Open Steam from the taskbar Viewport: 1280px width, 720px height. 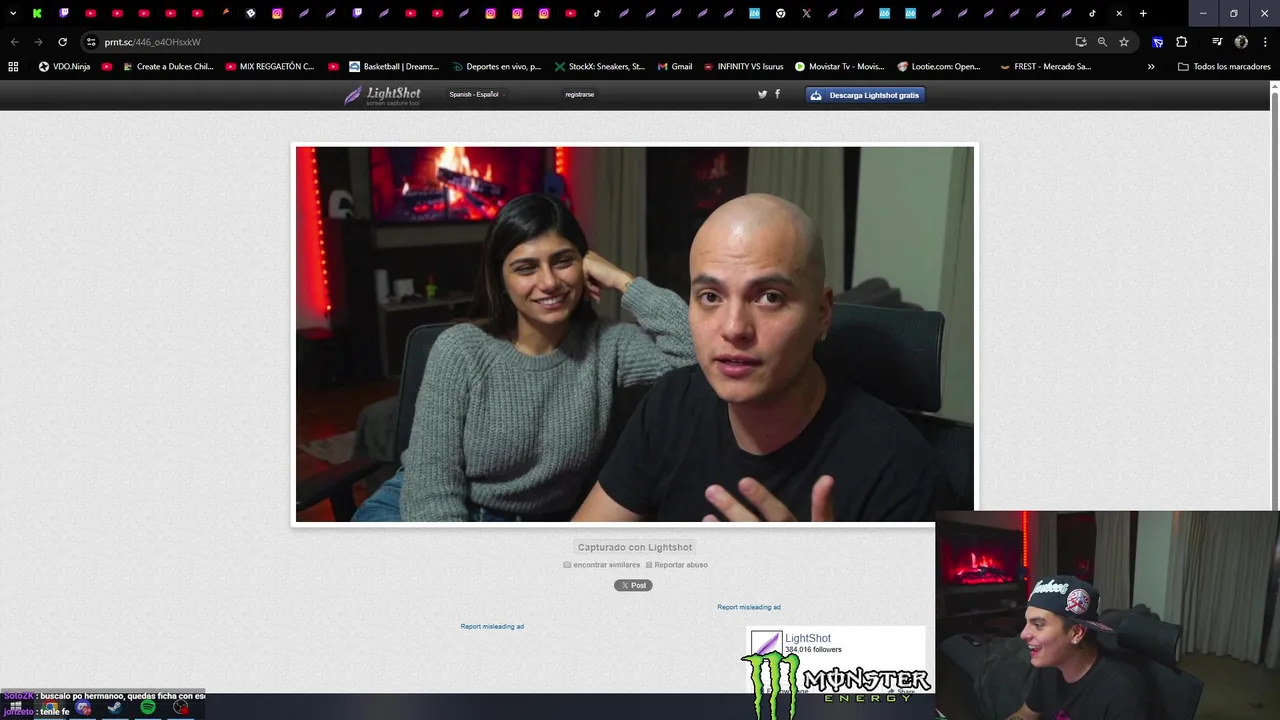tap(115, 708)
